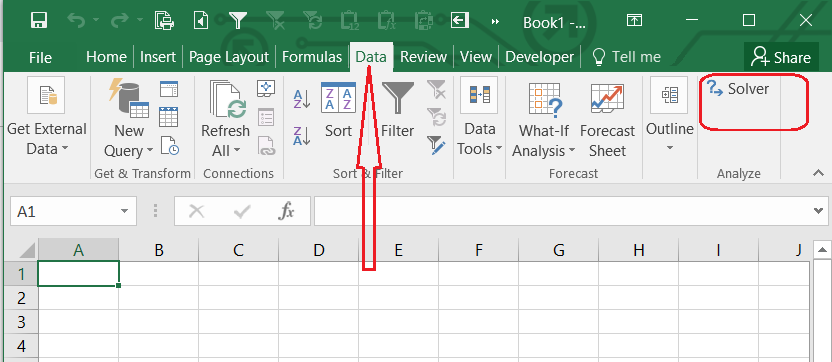Screen dimensions: 832x362
Task: Collapse the ribbon with the chevron
Action: pos(818,173)
